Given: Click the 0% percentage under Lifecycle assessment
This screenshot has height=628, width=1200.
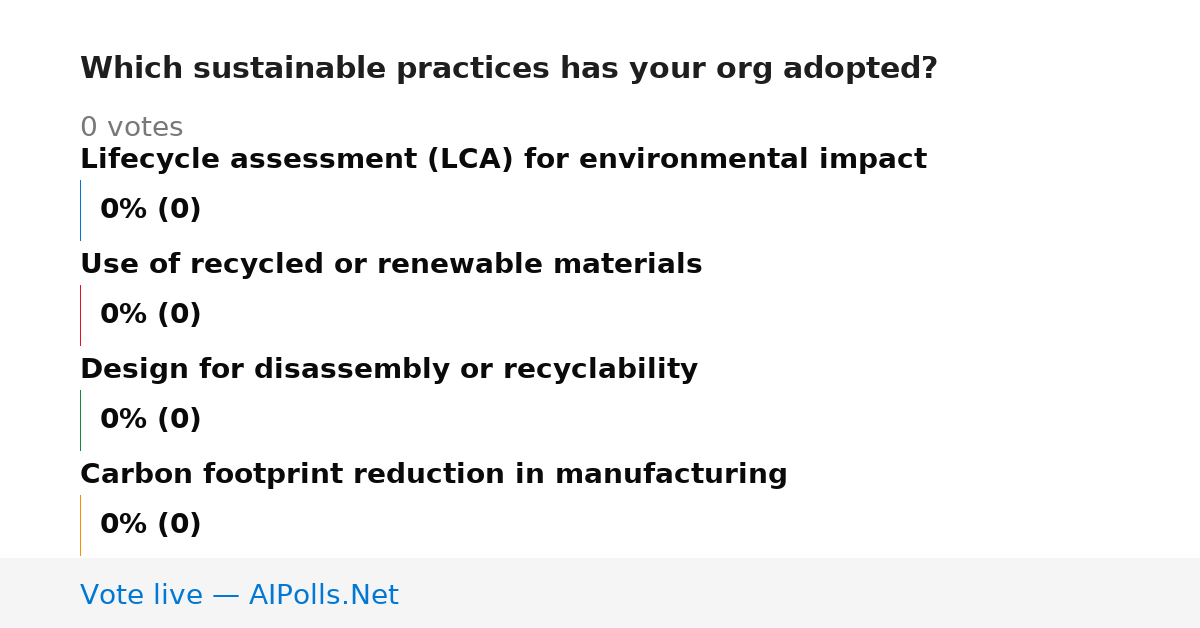Looking at the screenshot, I should 124,210.
